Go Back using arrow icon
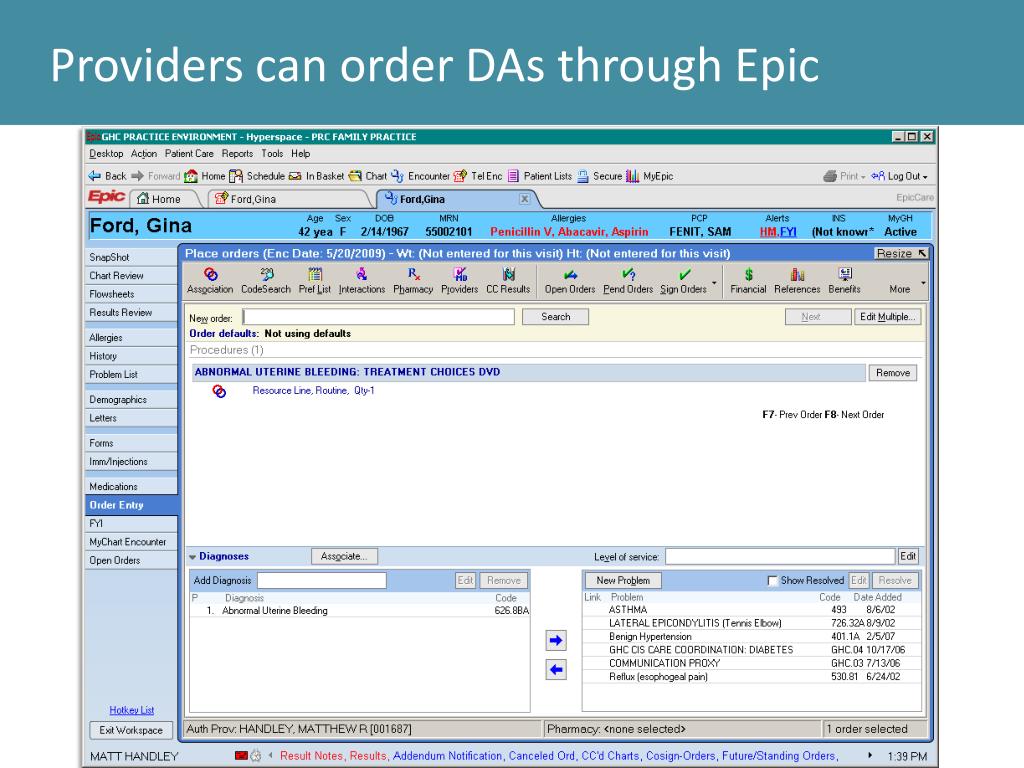This screenshot has height=768, width=1024. [x=107, y=176]
